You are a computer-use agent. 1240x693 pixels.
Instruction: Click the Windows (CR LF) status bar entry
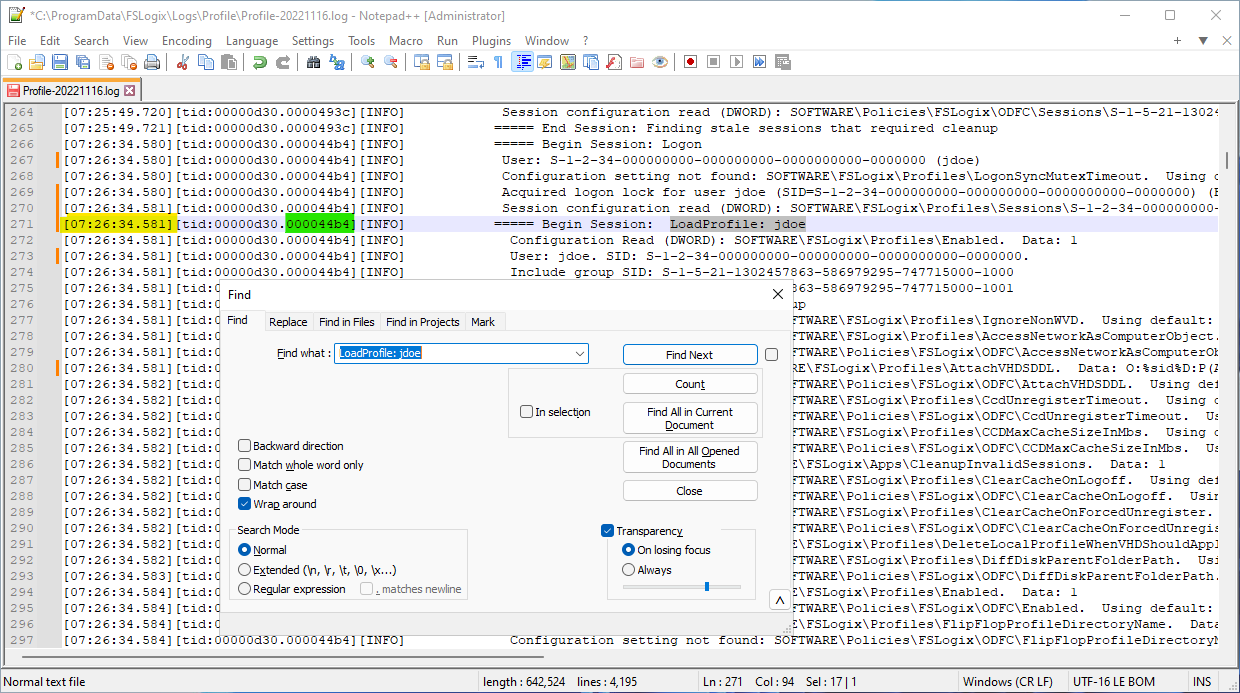click(x=1008, y=682)
